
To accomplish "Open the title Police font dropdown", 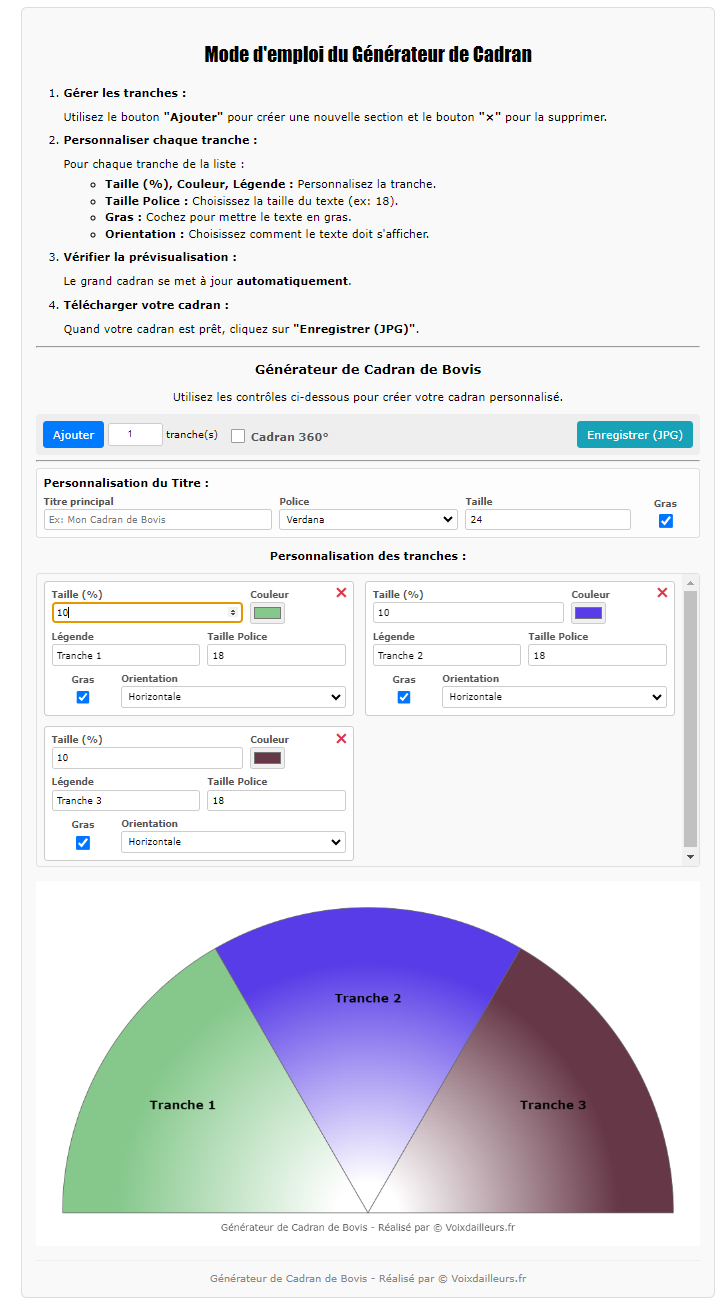I will (368, 520).
